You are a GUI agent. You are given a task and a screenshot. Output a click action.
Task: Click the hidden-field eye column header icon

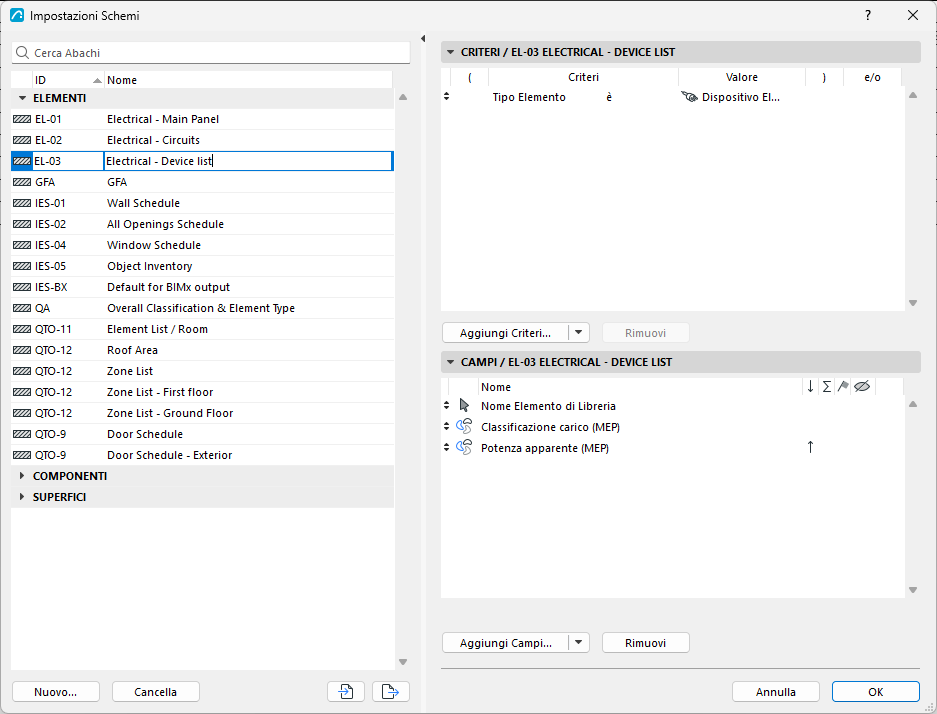[x=862, y=387]
